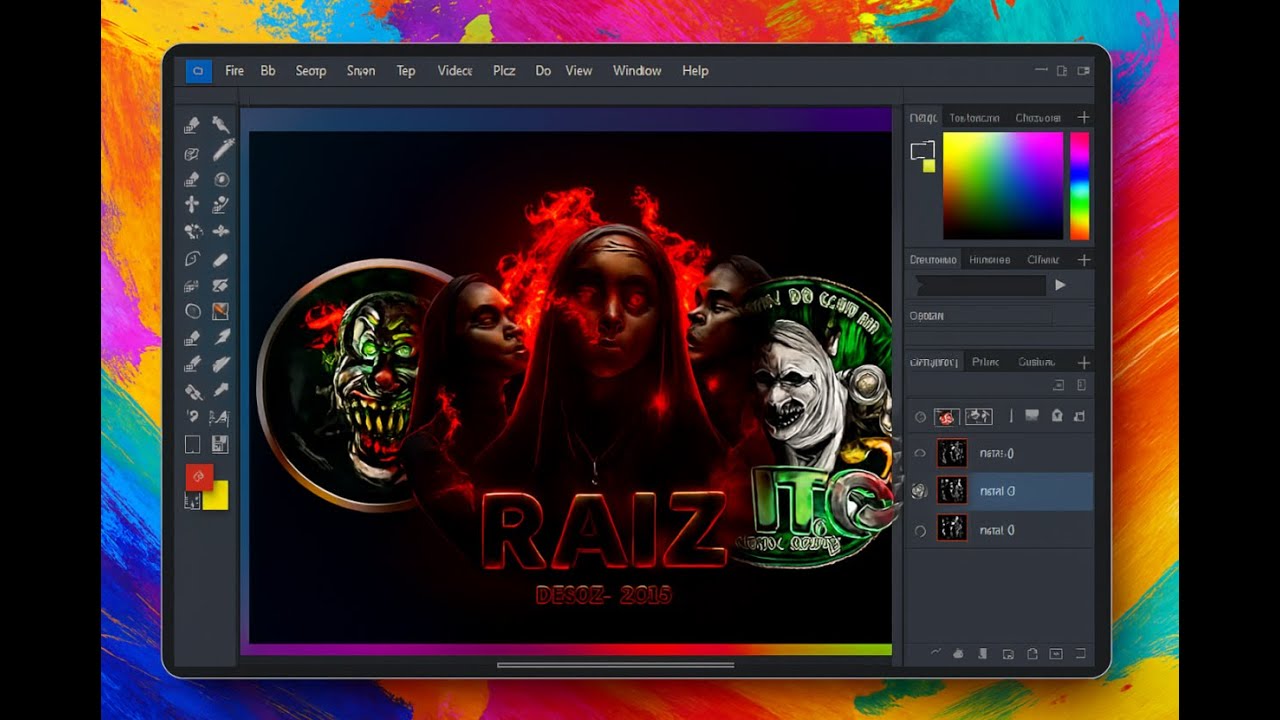Open the Videce menu
The width and height of the screenshot is (1280, 720).
pos(455,71)
